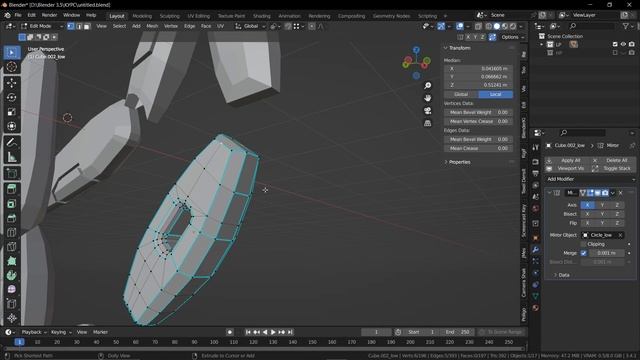Select the Bevel tool

pos(11,218)
